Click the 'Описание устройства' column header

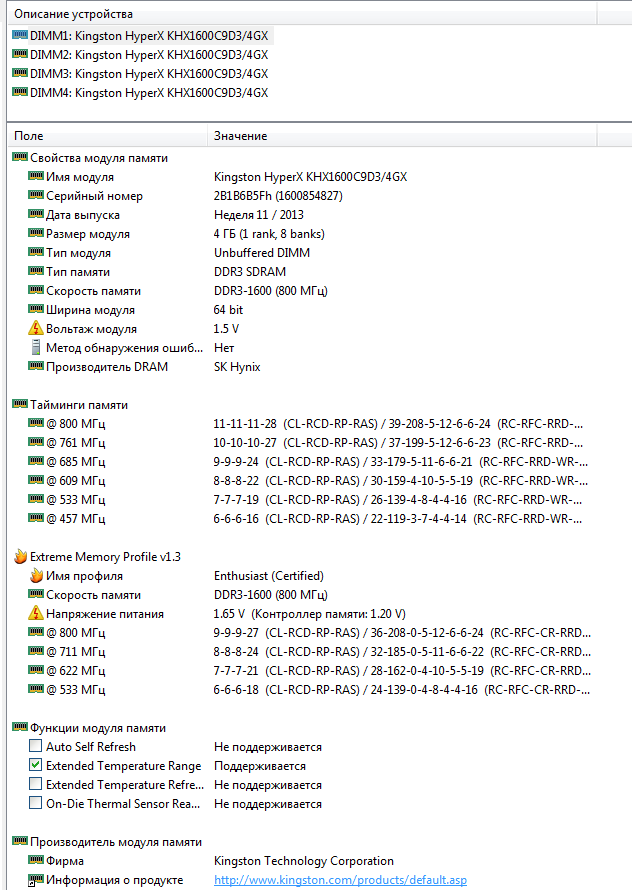coord(302,14)
